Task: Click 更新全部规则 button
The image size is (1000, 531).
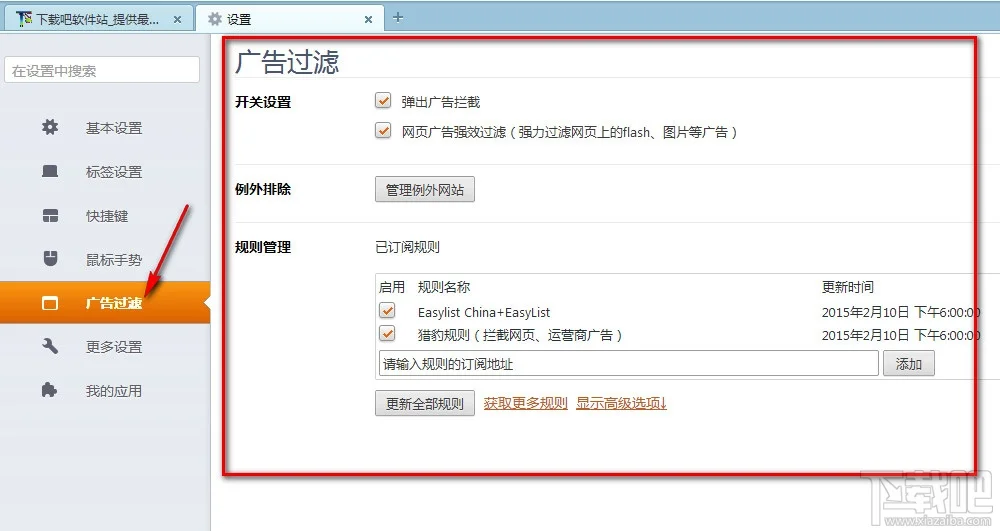Action: pyautogui.click(x=425, y=404)
